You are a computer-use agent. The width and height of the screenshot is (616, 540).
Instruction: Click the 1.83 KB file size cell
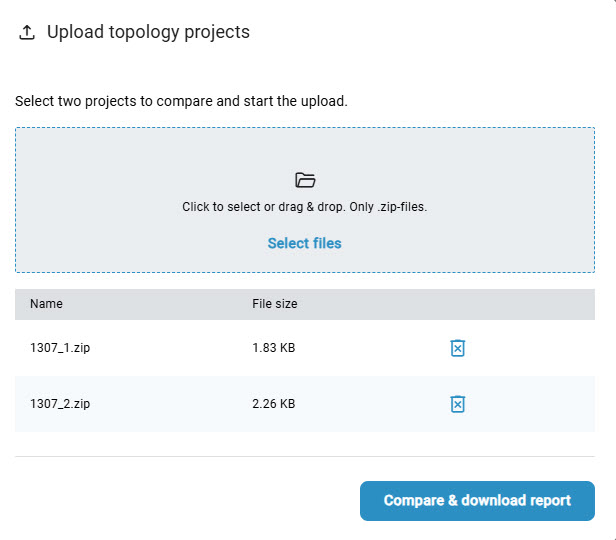pos(273,348)
